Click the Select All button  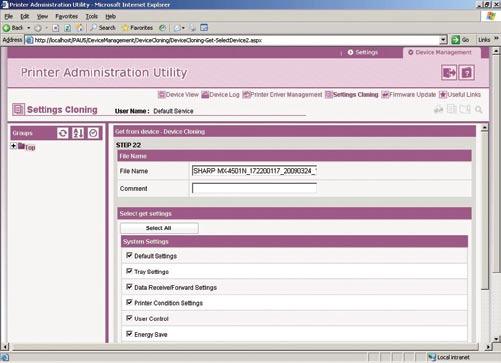[159, 228]
